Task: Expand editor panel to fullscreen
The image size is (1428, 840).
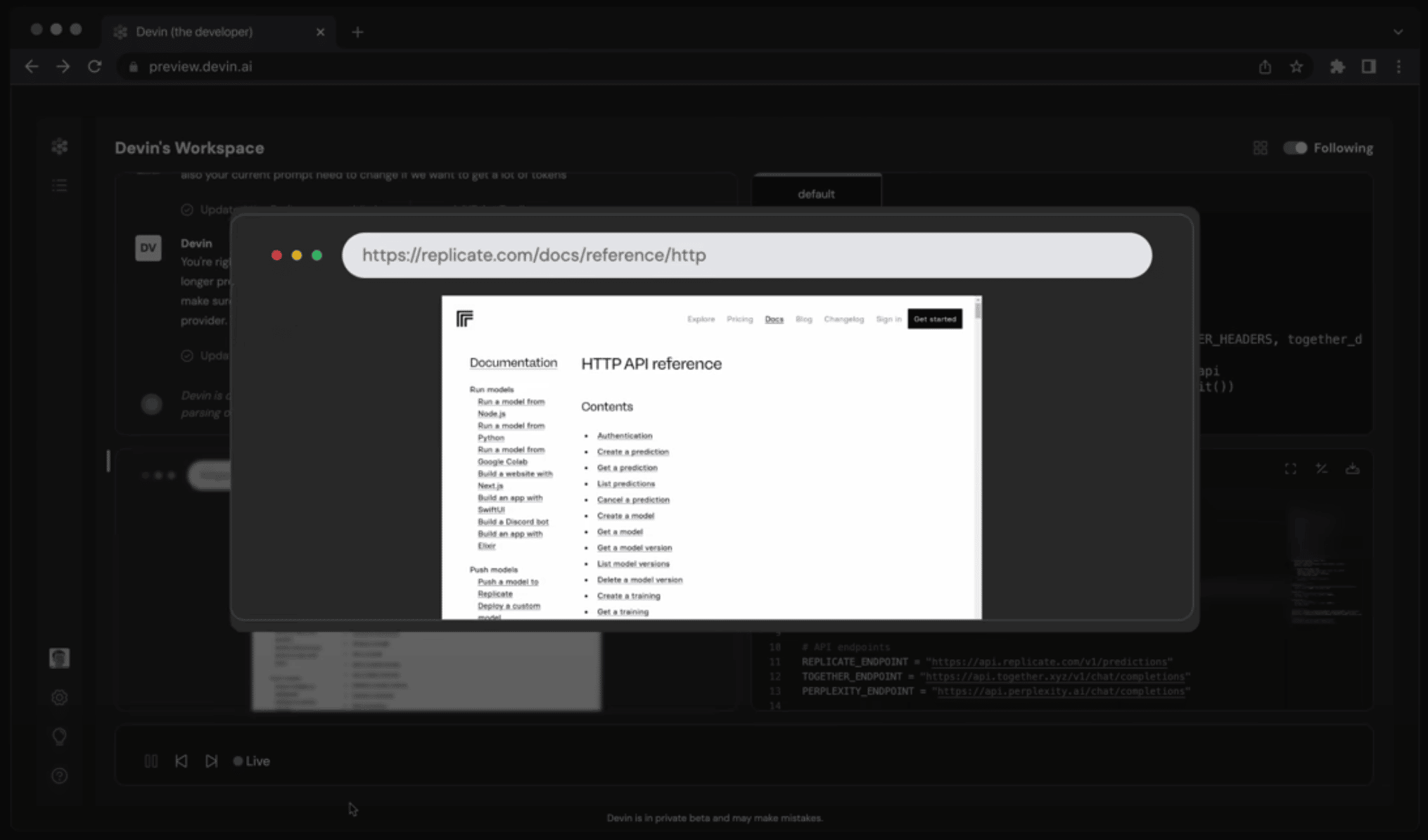Action: point(1290,469)
